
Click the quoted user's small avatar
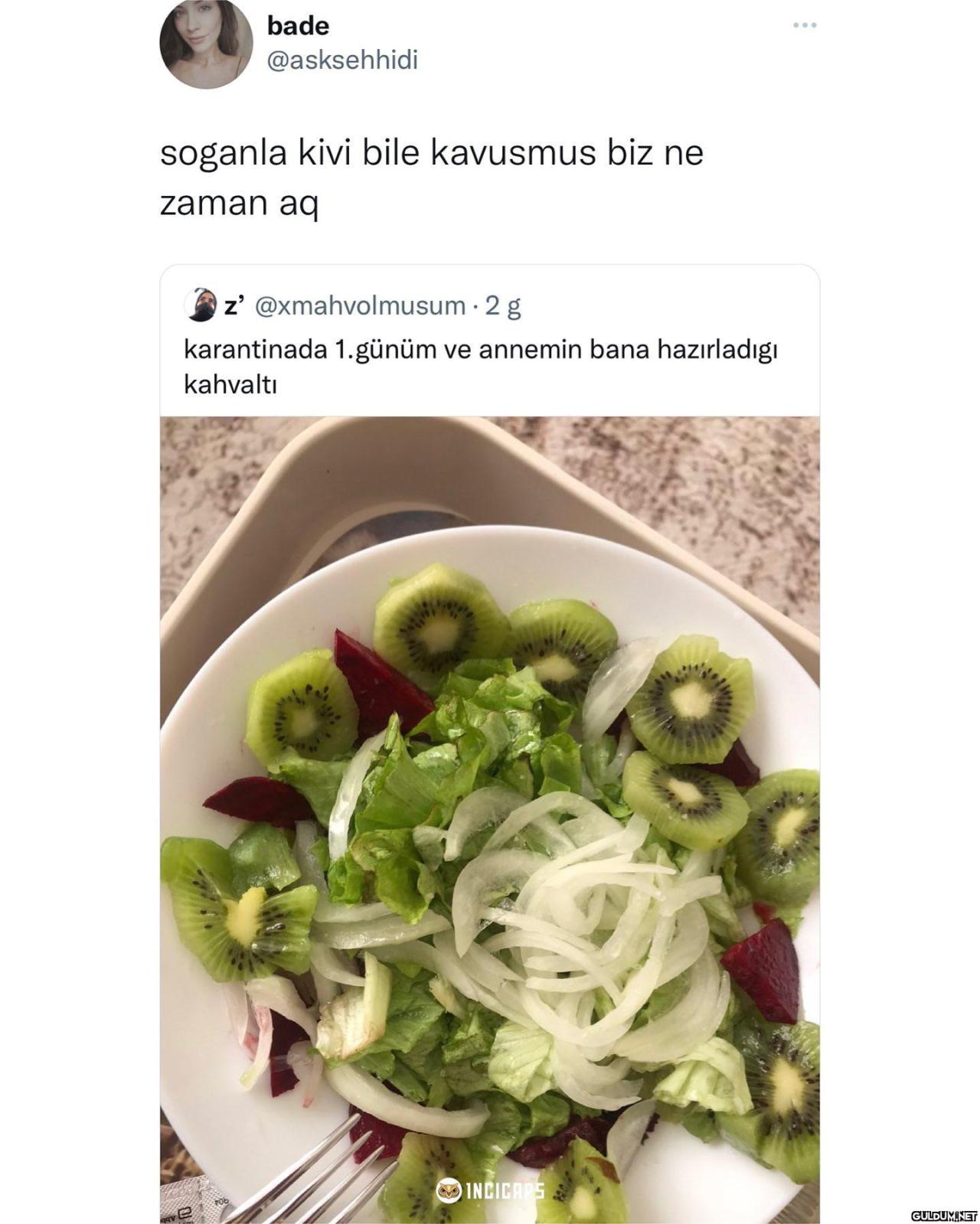200,305
